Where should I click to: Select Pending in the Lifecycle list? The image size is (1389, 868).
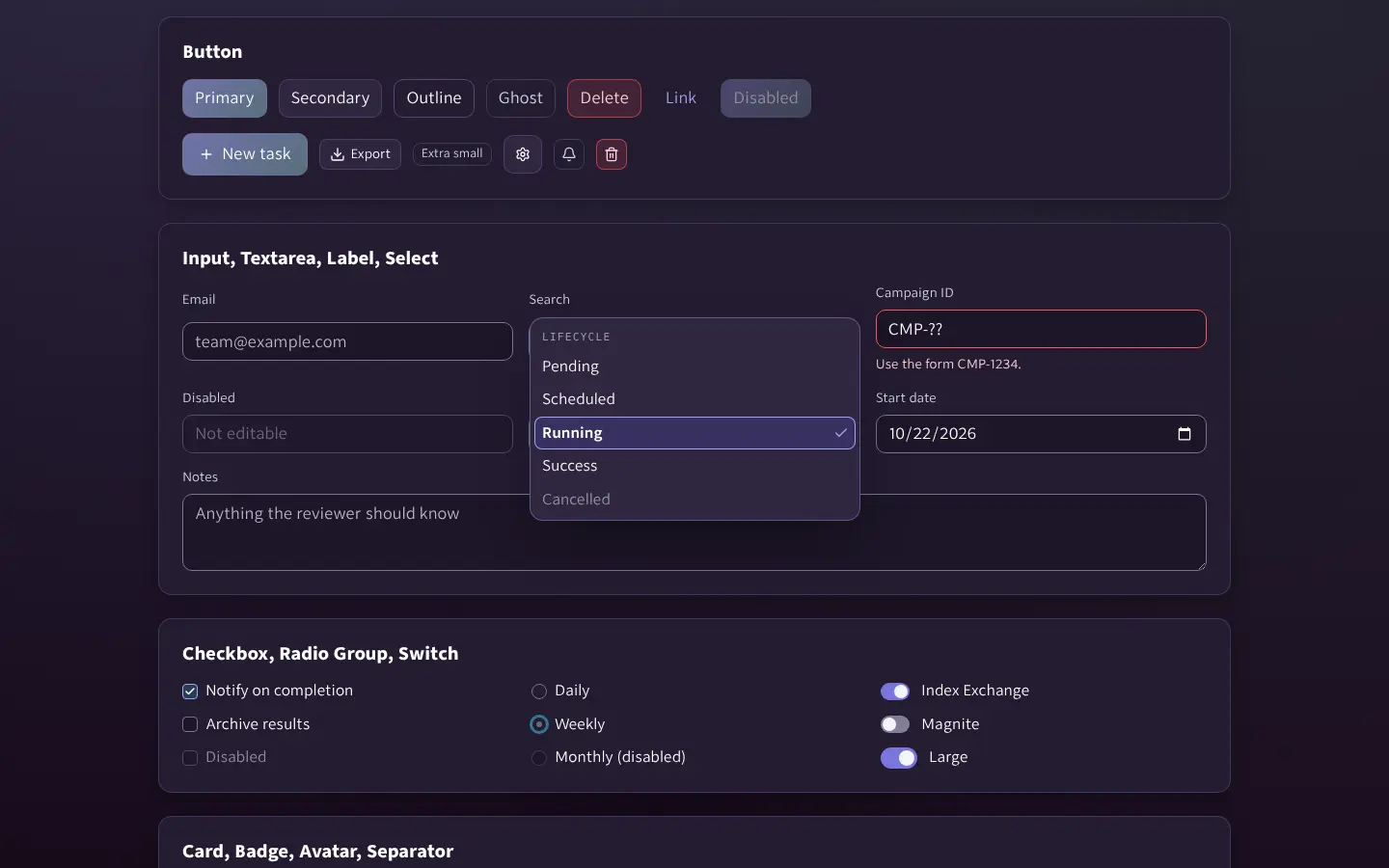click(694, 366)
